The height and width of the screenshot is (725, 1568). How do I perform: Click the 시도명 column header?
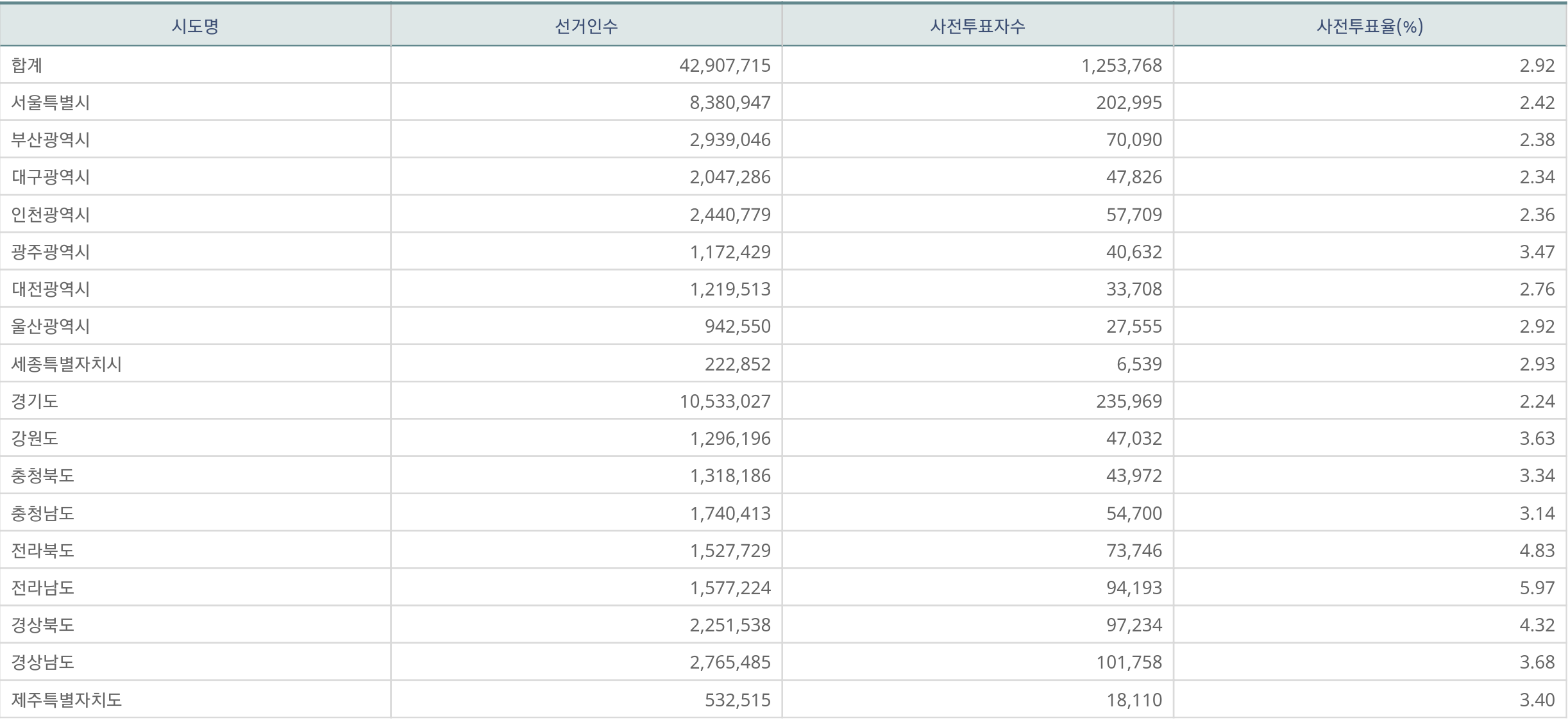click(195, 26)
